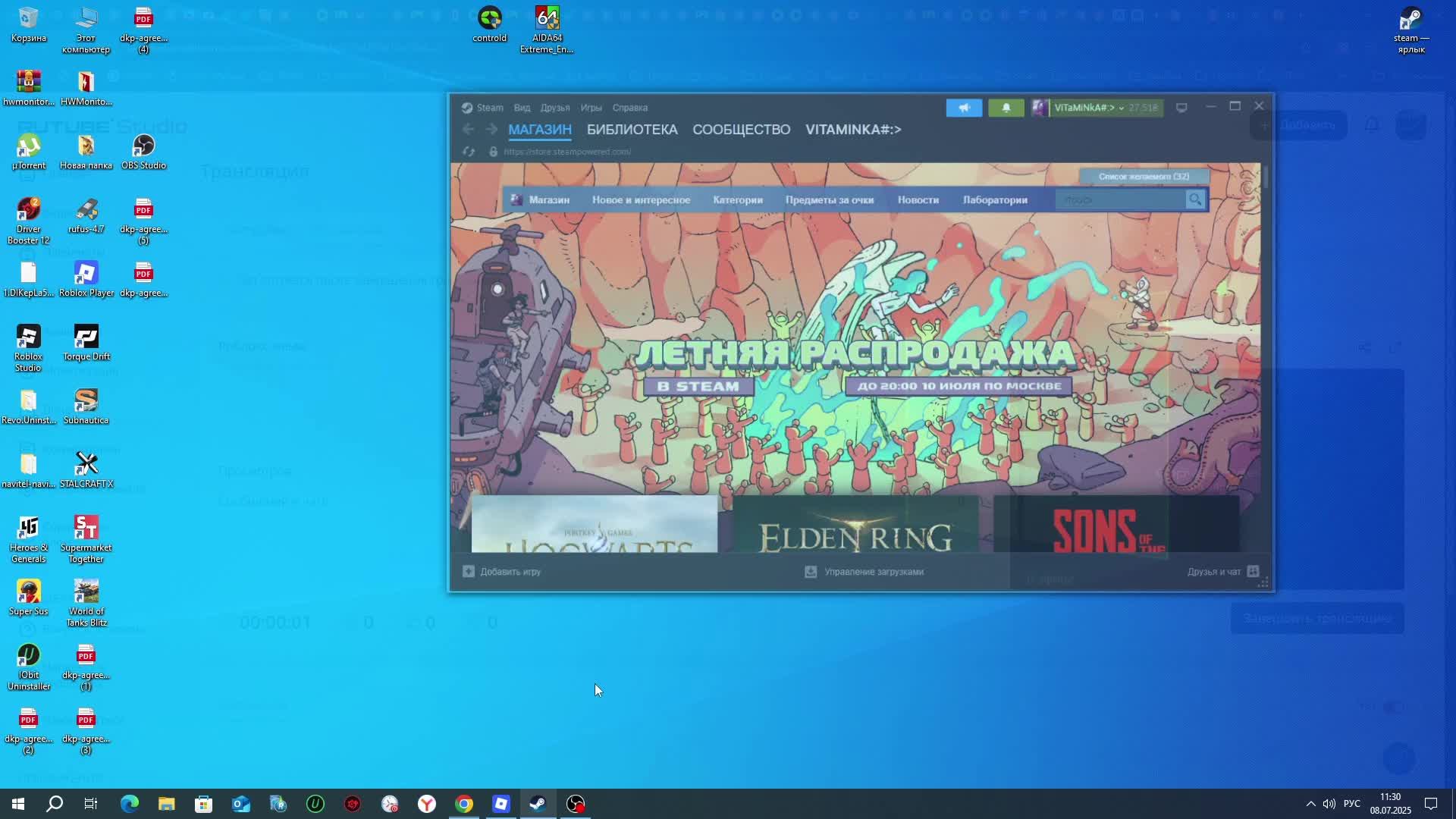Switch to the БИБЛИОТЕКА tab
Screen dimensions: 1456x819
click(x=632, y=130)
